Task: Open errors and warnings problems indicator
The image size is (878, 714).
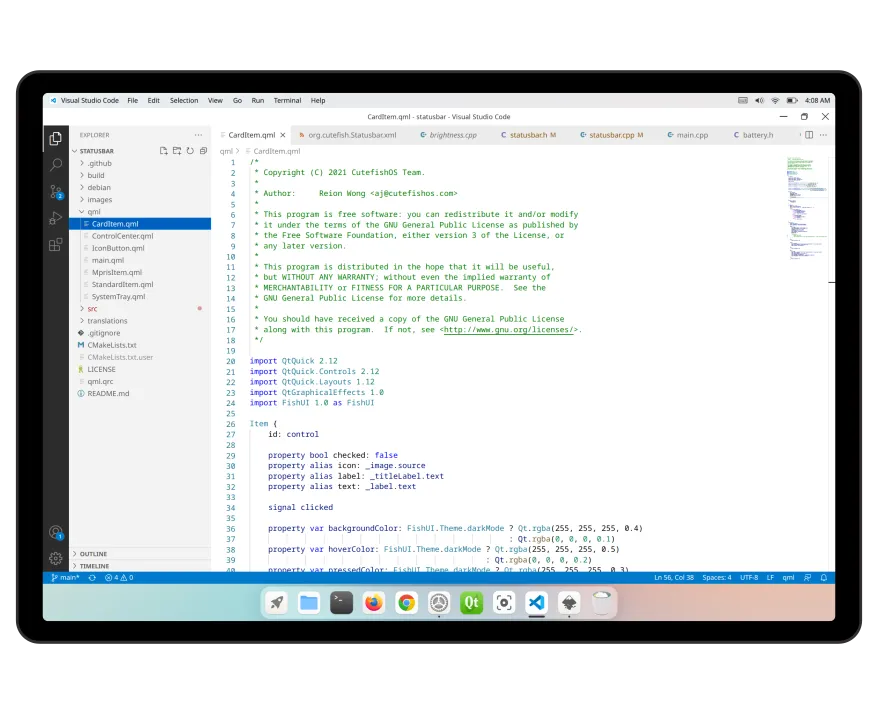Action: (x=119, y=577)
